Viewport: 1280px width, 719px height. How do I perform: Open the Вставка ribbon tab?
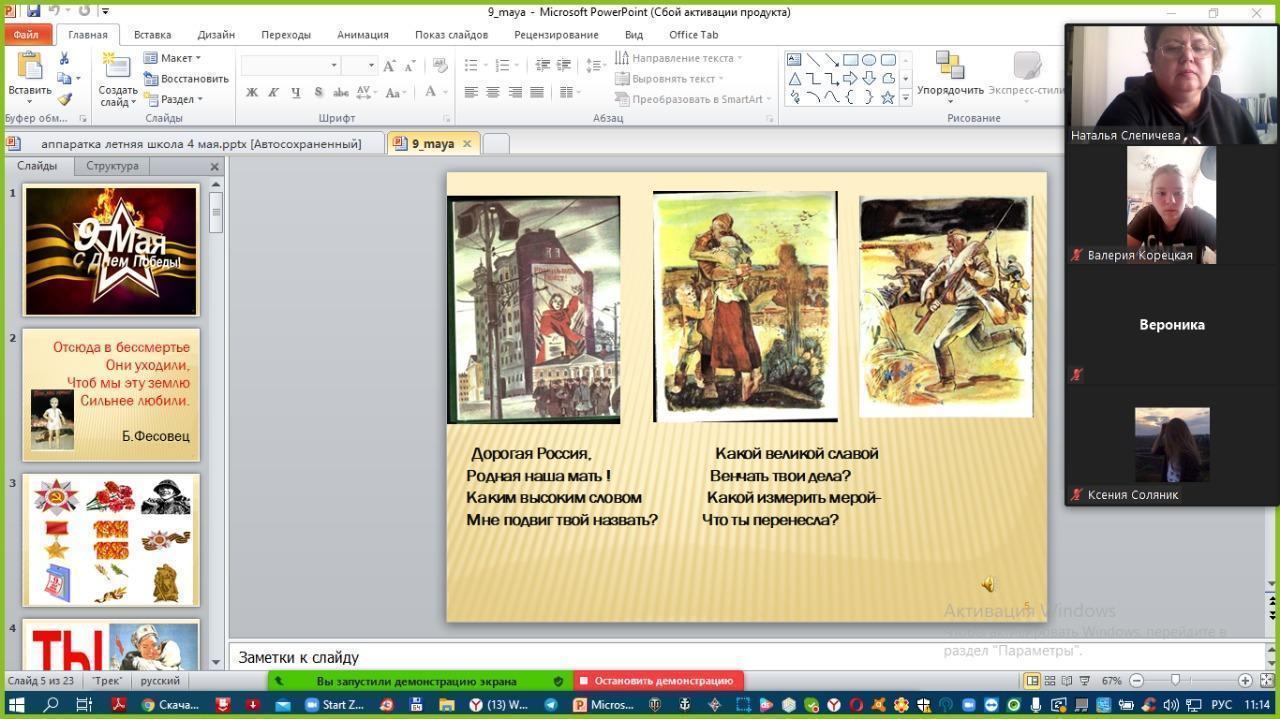[x=152, y=34]
